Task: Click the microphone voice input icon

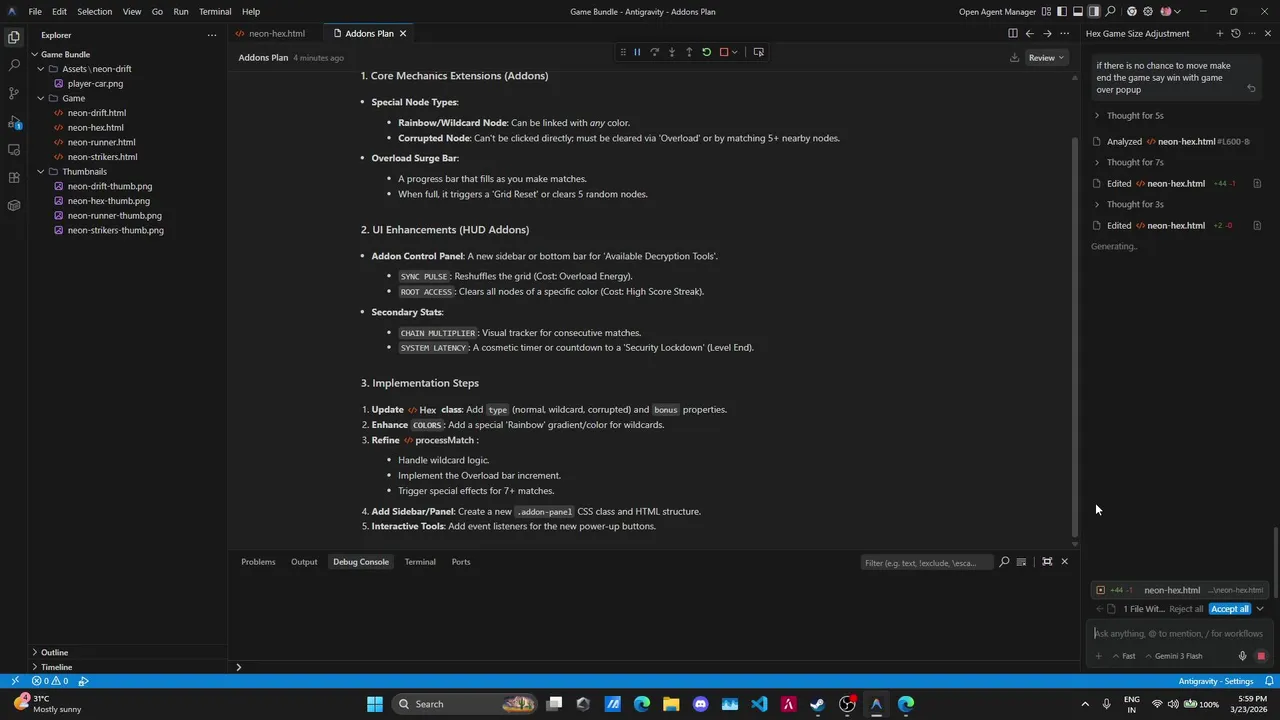Action: 1242,656
